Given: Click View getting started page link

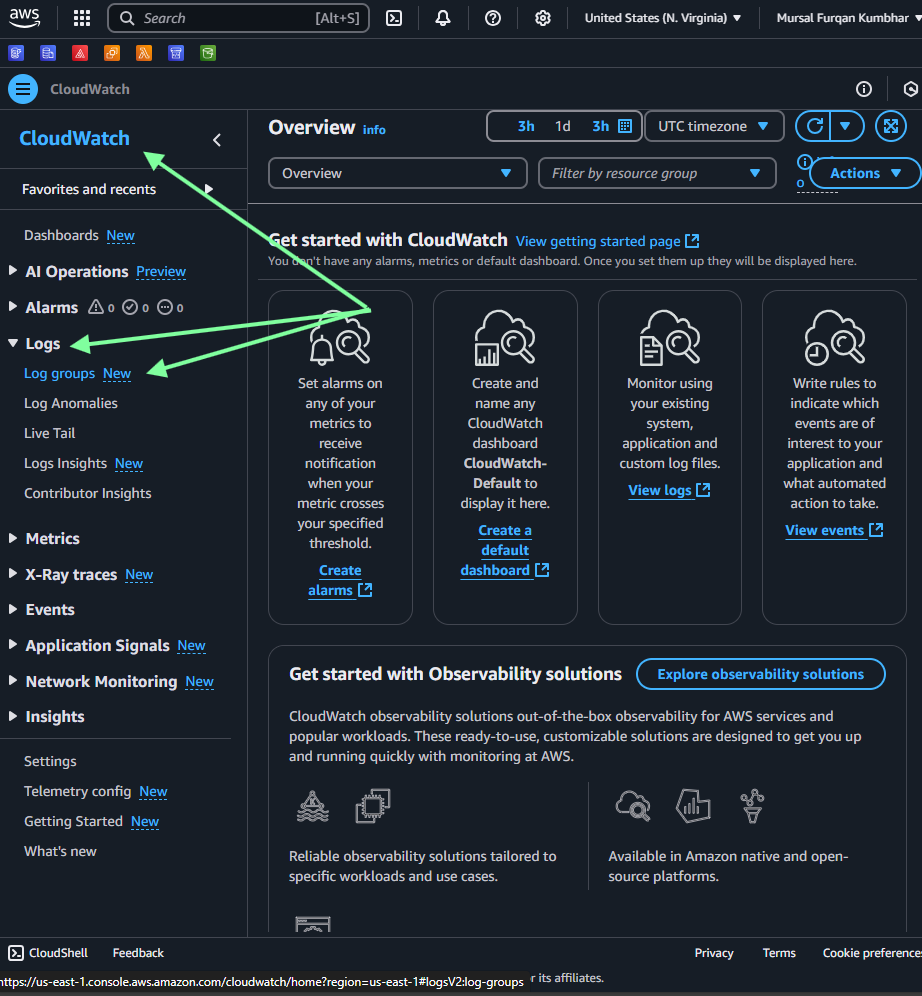Looking at the screenshot, I should click(x=608, y=241).
